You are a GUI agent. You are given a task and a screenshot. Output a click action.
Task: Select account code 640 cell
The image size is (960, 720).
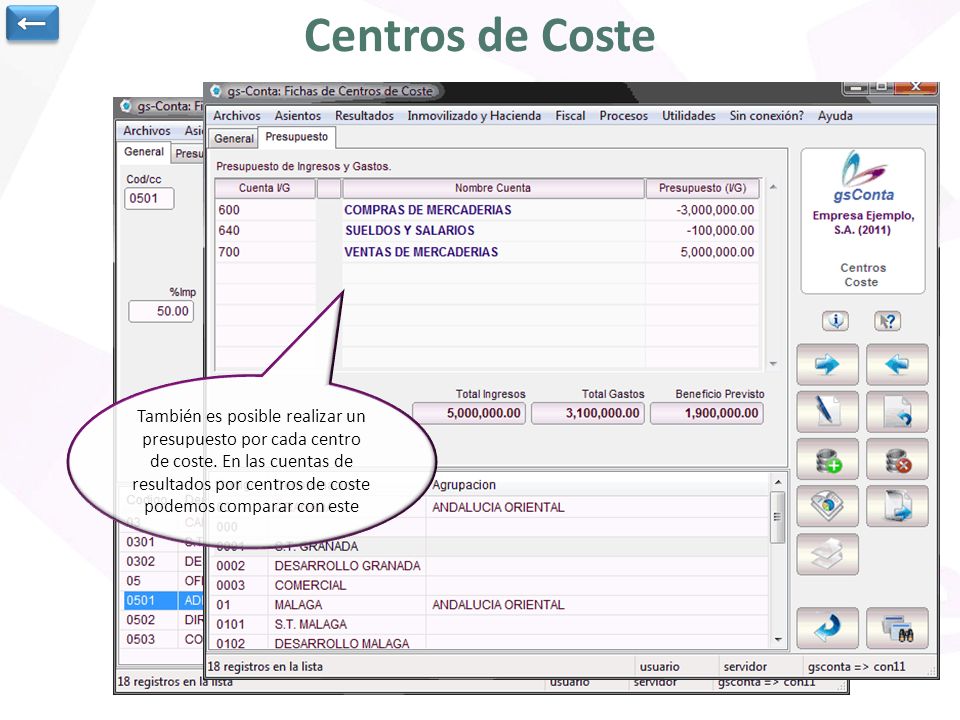[x=265, y=231]
